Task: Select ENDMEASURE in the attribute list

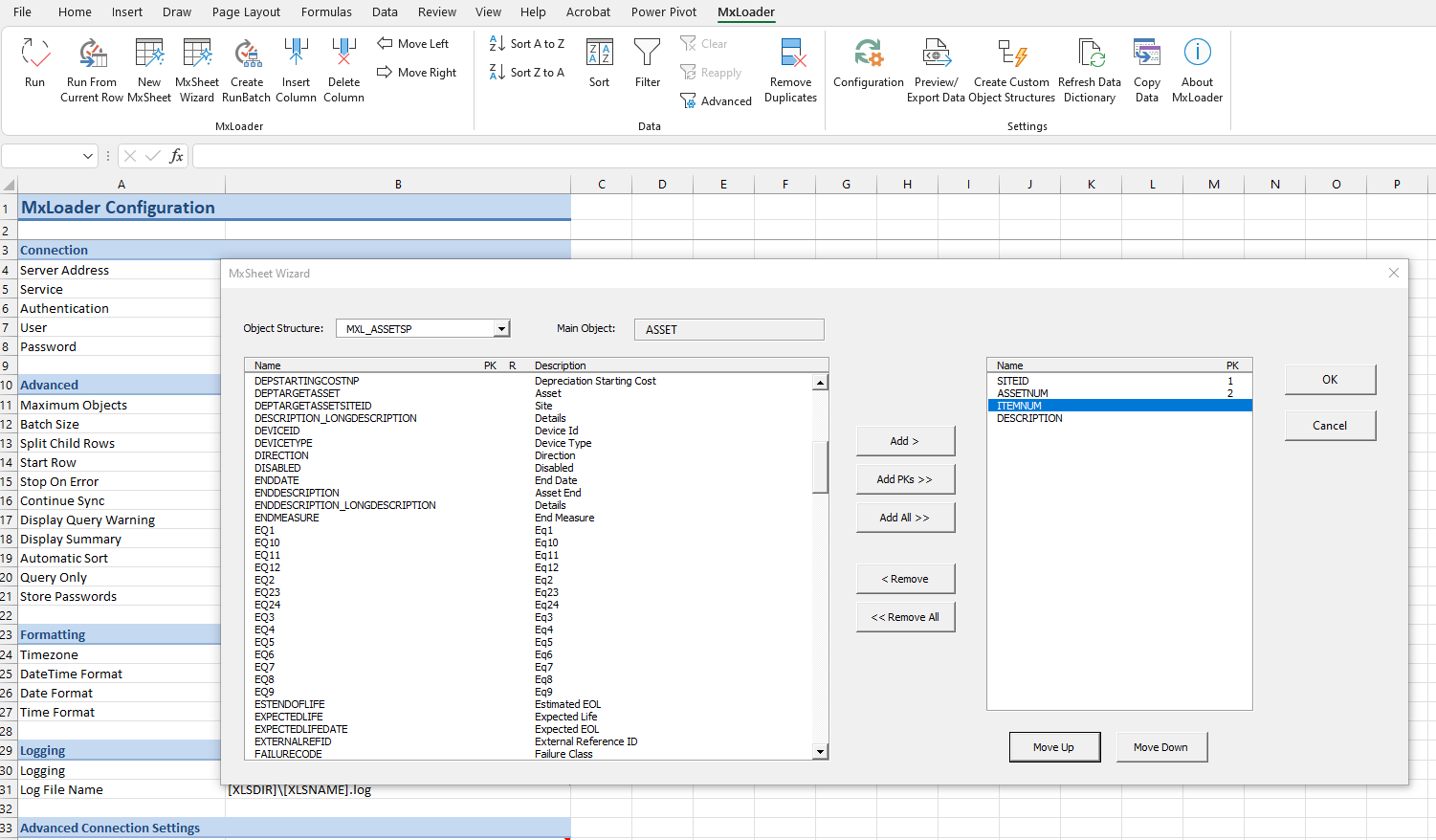Action: pos(287,518)
